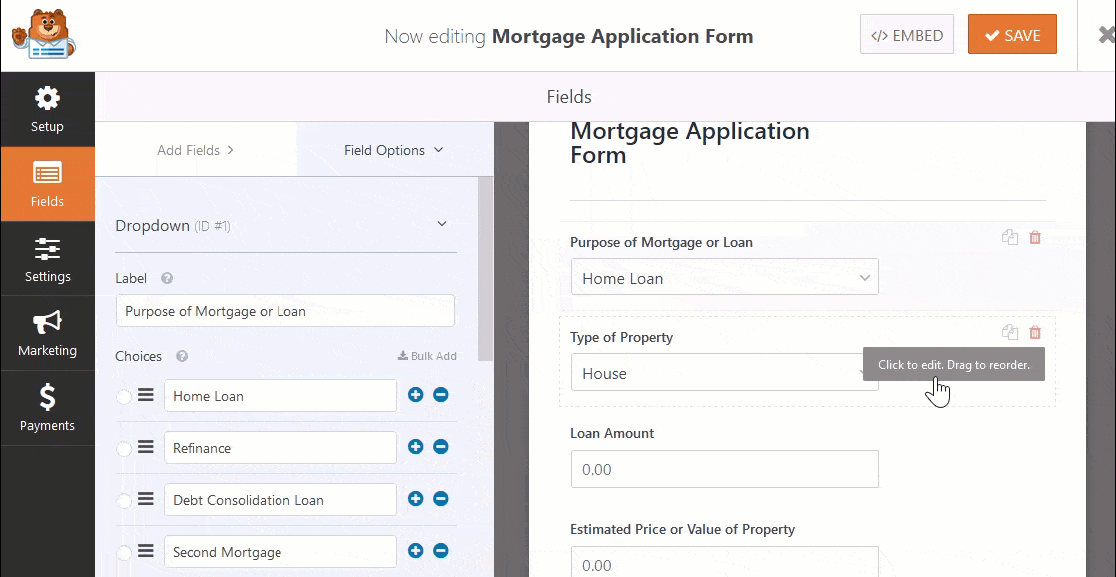Add a choice after Home Loan
Image resolution: width=1116 pixels, height=577 pixels.
[416, 395]
